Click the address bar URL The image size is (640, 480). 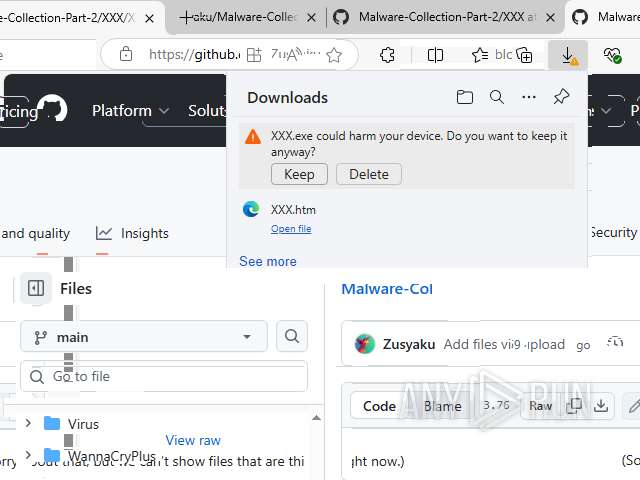[x=194, y=54]
